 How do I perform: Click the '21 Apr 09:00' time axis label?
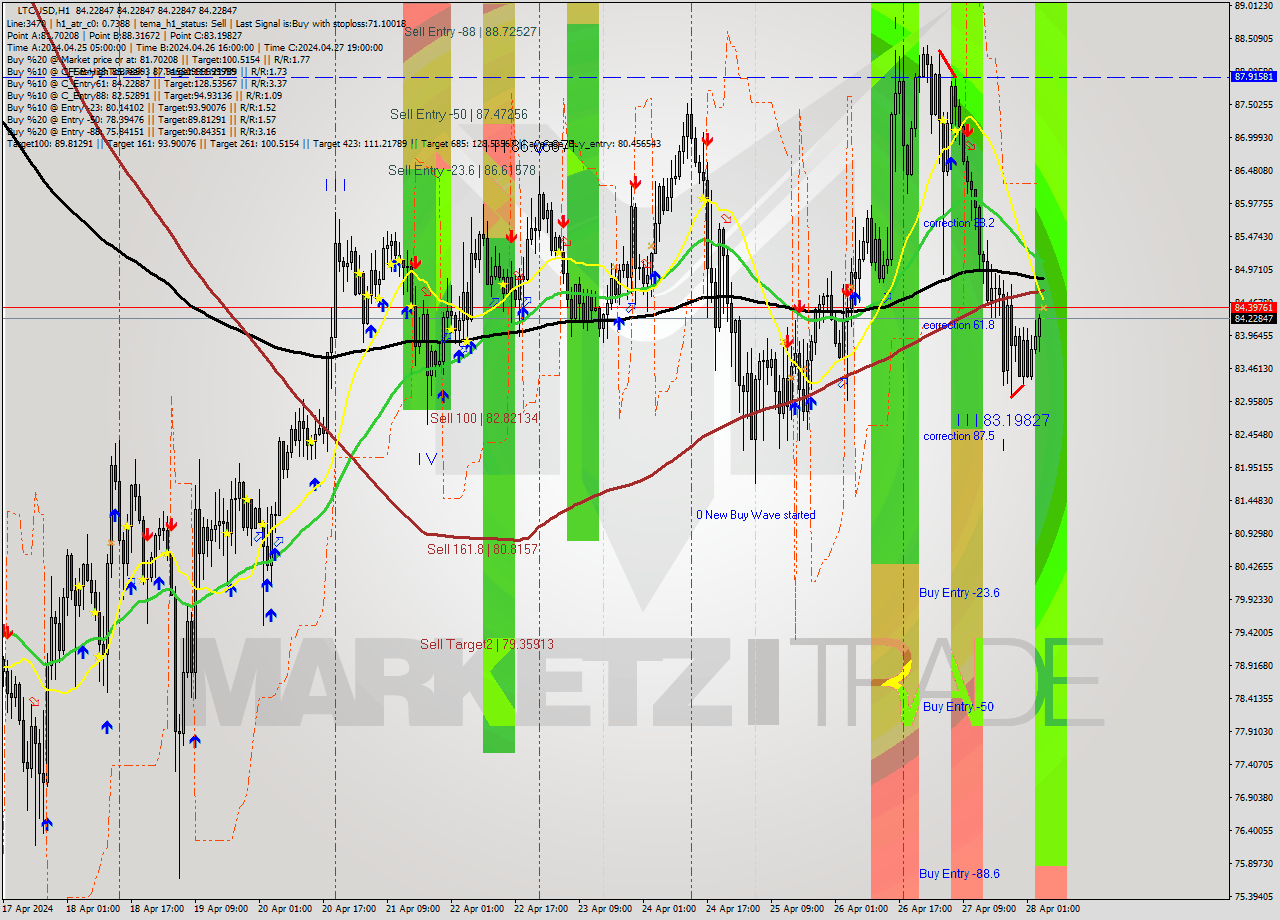point(412,910)
